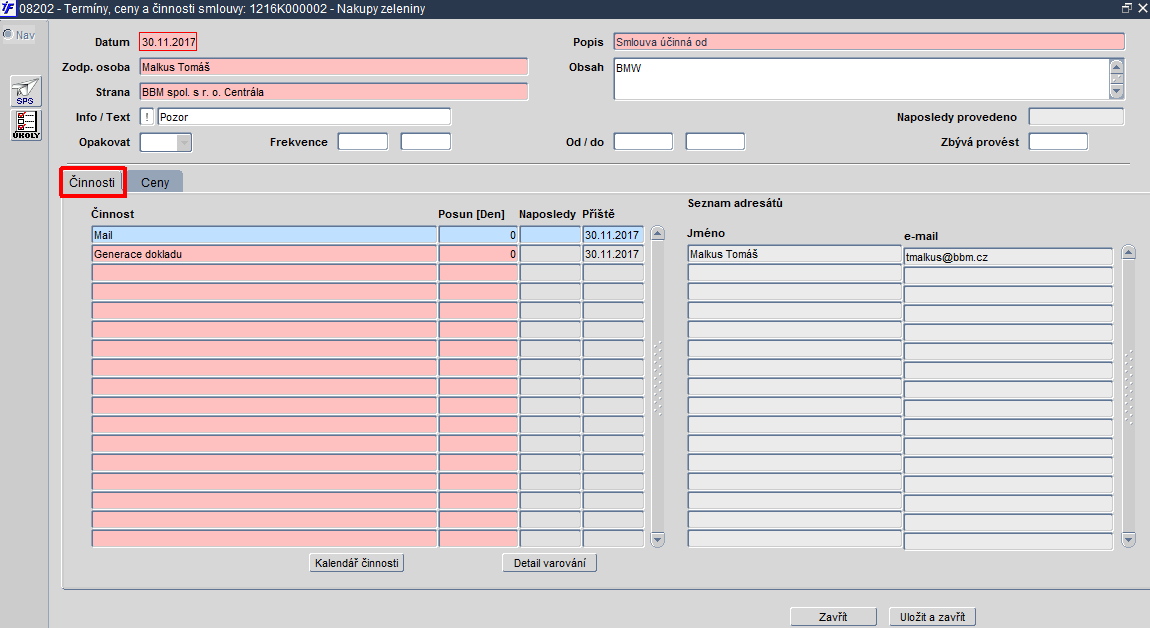Select the Nav radio button
The width and height of the screenshot is (1150, 628).
8,34
